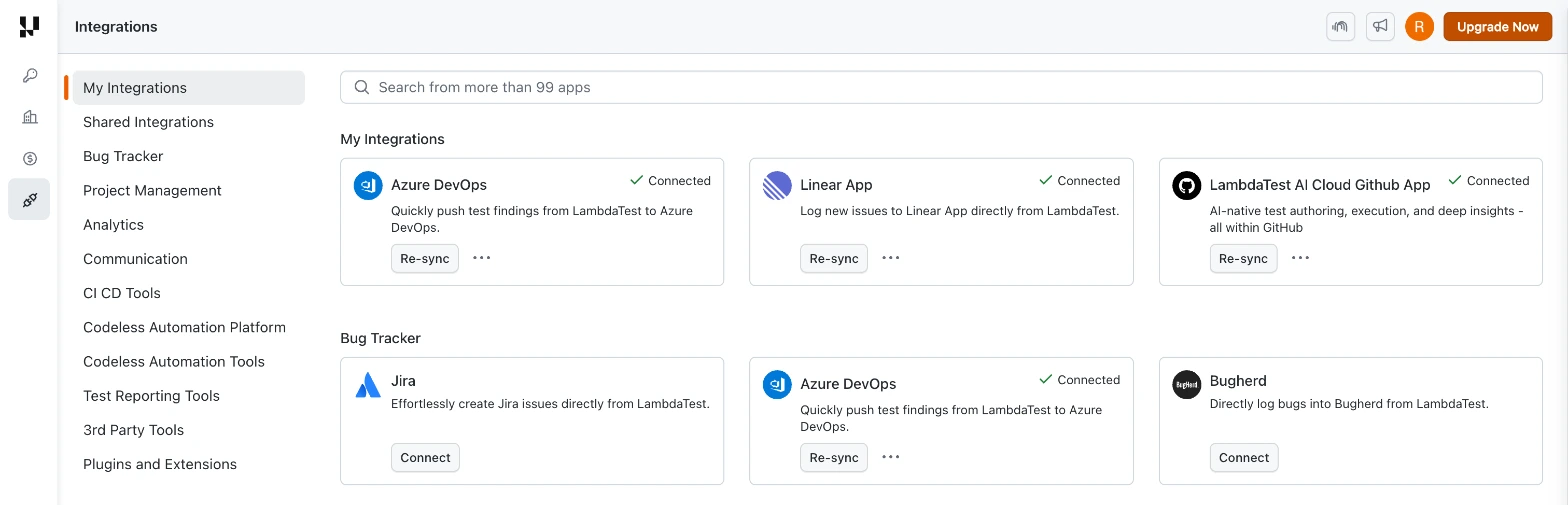Click LambdaTest AI Cloud Github App title
Image resolution: width=1568 pixels, height=505 pixels.
(x=1320, y=185)
